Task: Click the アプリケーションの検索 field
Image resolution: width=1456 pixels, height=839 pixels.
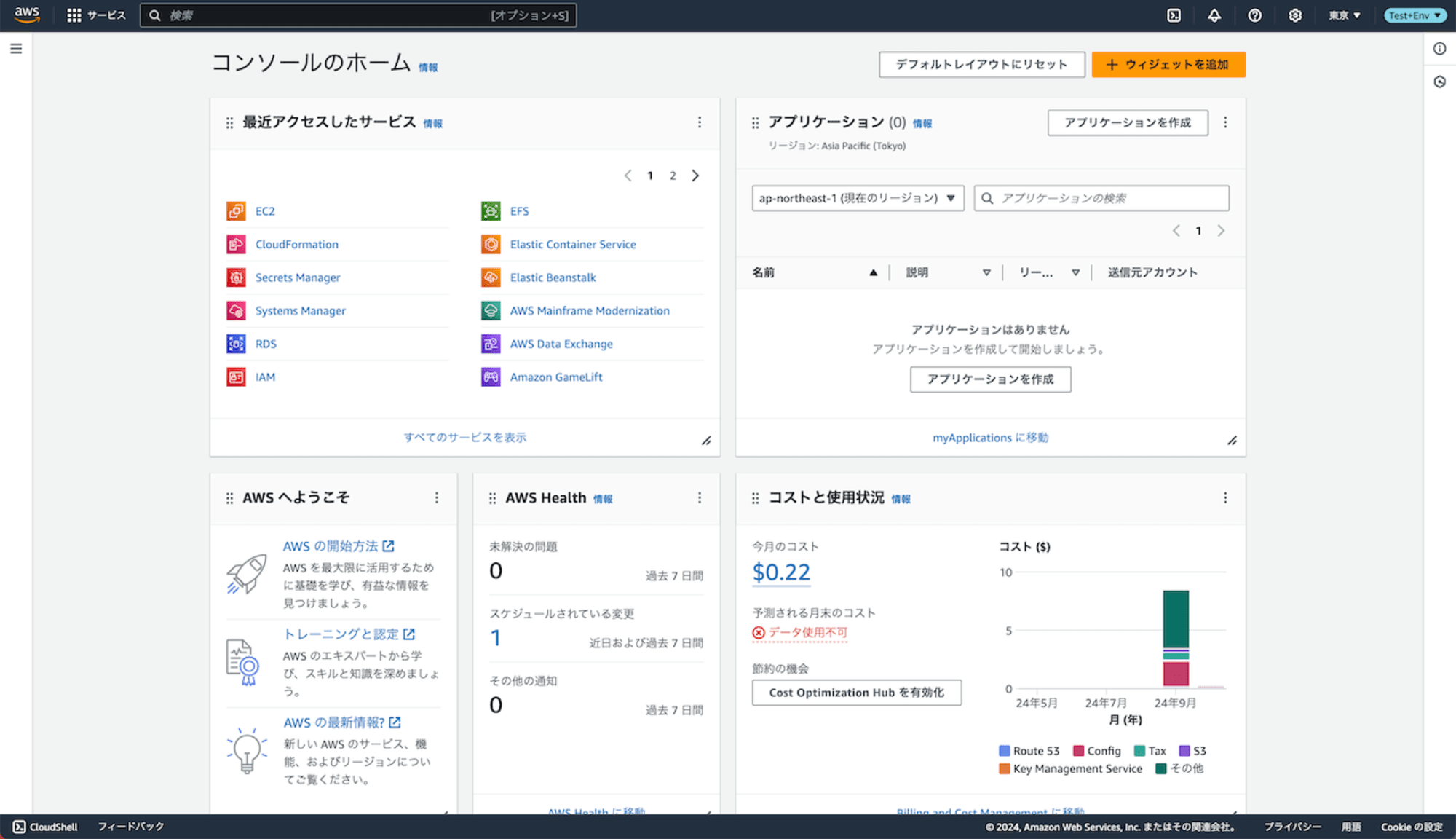Action: 1101,198
